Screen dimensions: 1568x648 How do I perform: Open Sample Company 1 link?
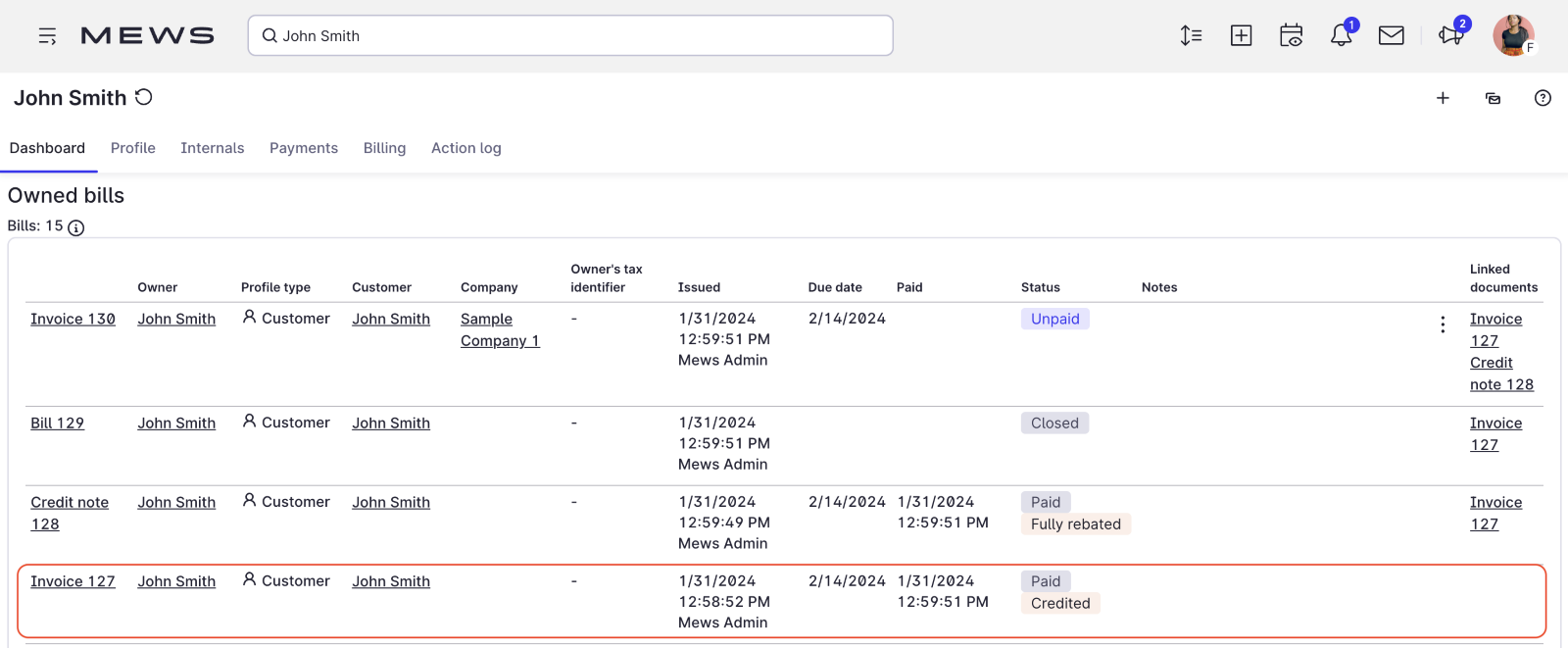[500, 329]
